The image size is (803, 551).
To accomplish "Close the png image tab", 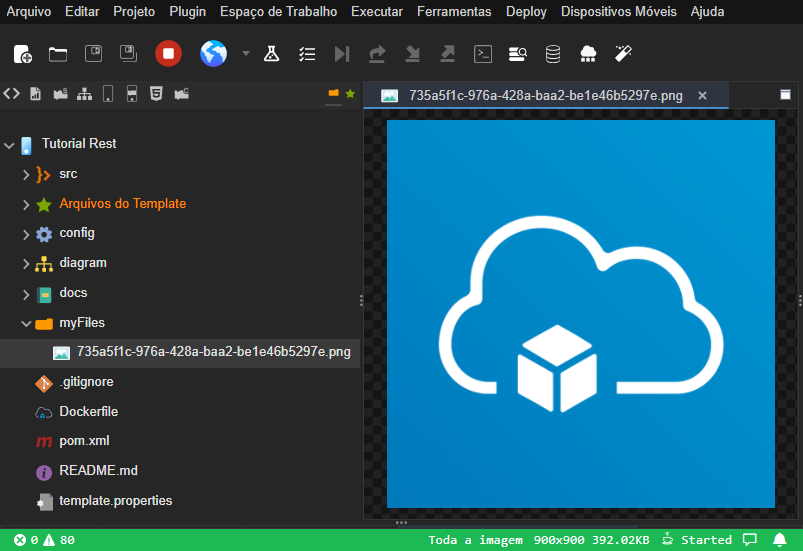I will [703, 95].
